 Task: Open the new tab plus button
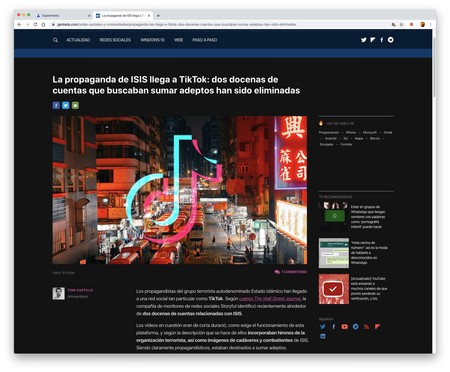click(158, 15)
